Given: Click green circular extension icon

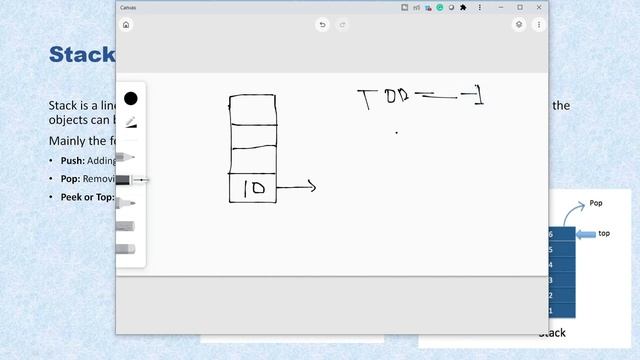Looking at the screenshot, I should point(440,7).
